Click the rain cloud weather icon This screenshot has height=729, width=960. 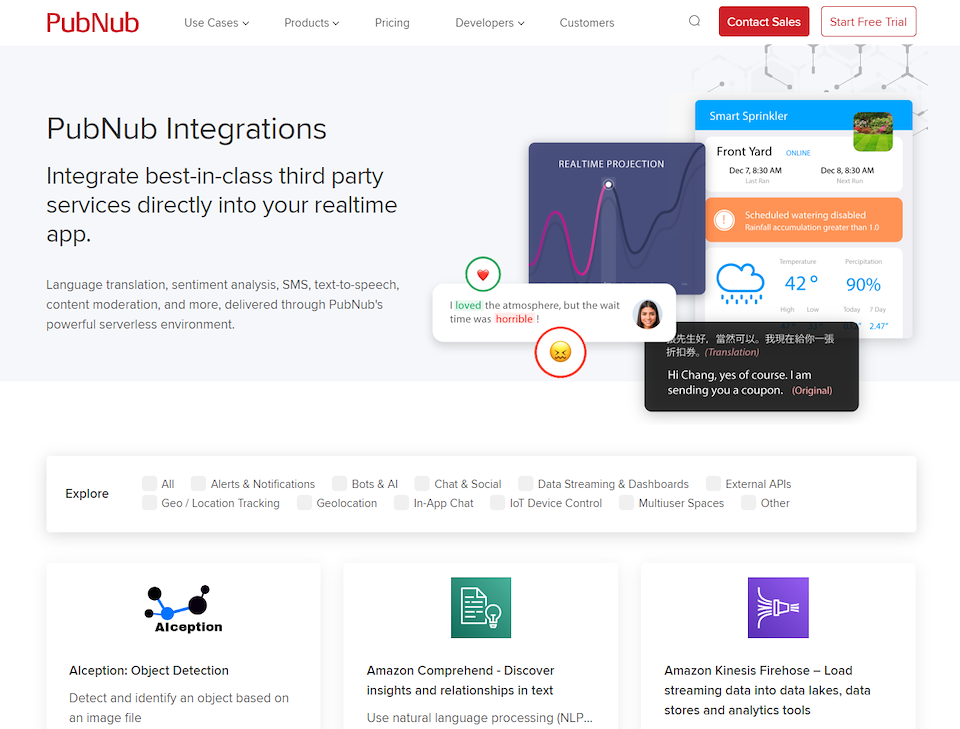[x=740, y=283]
